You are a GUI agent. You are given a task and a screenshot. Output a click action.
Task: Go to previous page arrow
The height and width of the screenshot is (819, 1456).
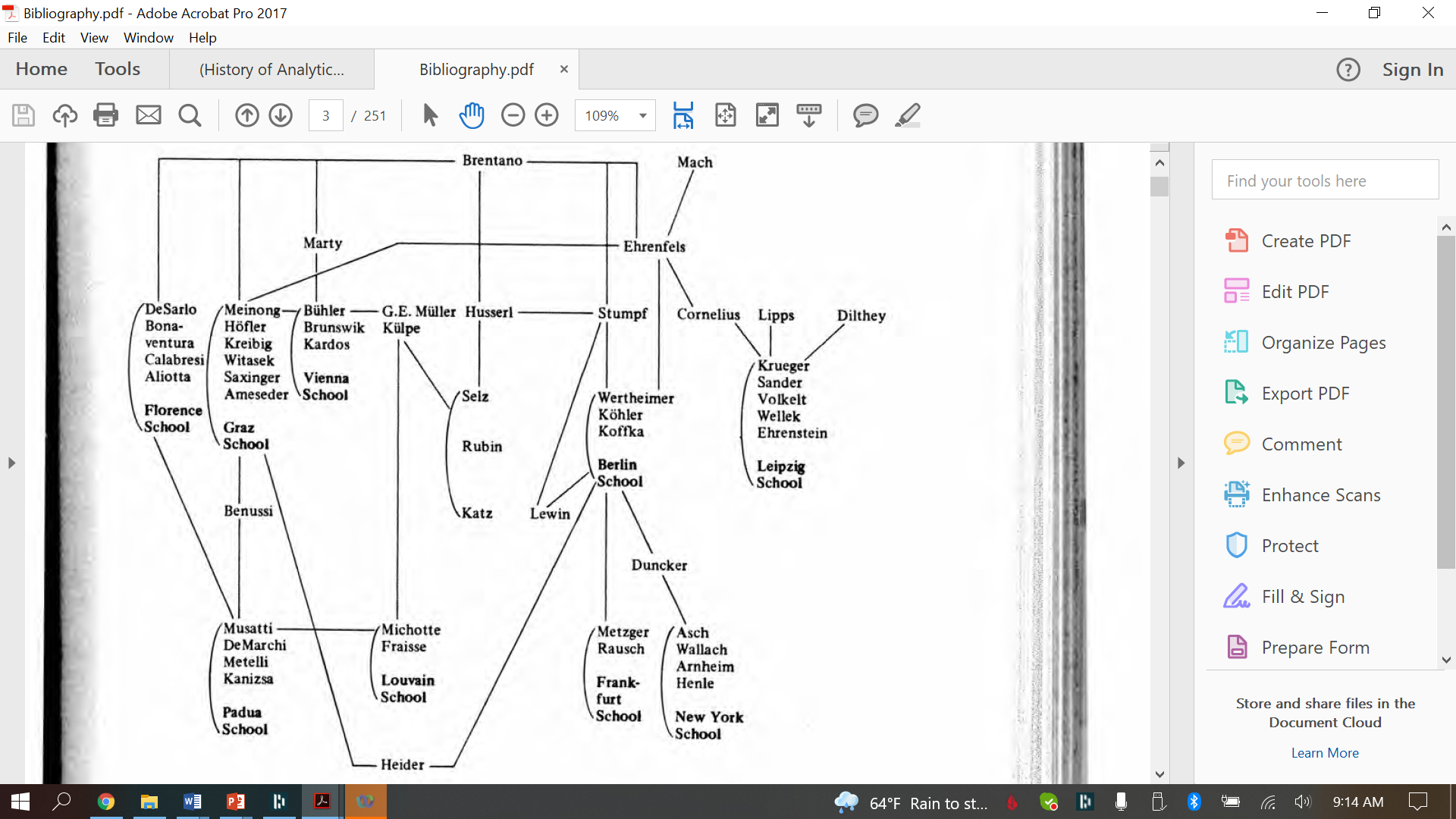246,115
